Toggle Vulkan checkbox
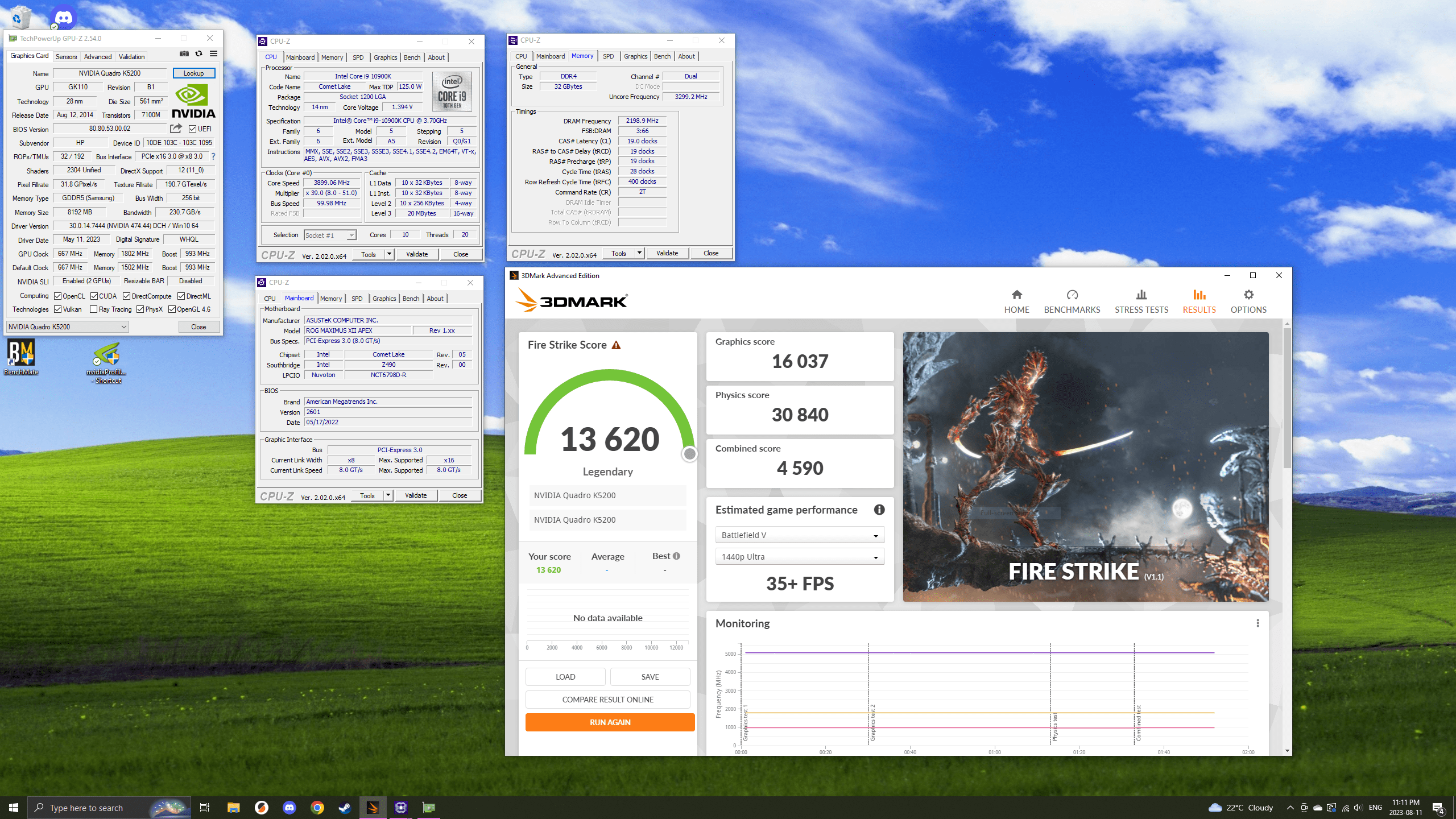 pyautogui.click(x=58, y=309)
